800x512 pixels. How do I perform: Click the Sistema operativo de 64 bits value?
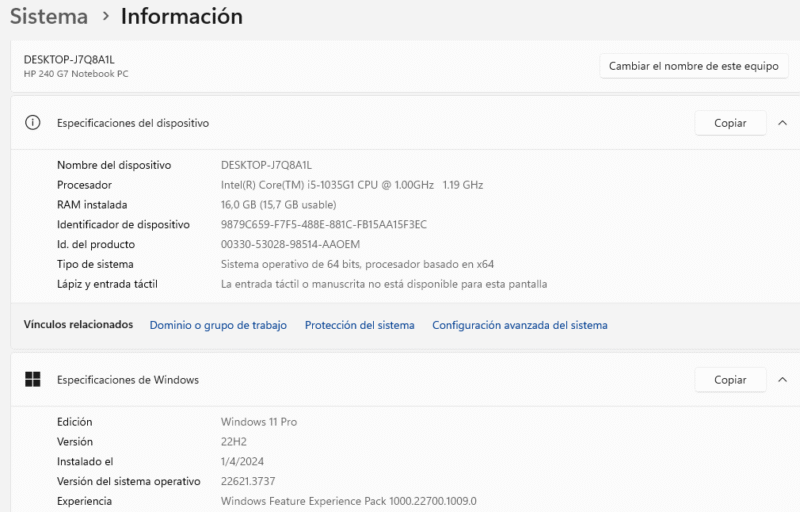pos(357,264)
